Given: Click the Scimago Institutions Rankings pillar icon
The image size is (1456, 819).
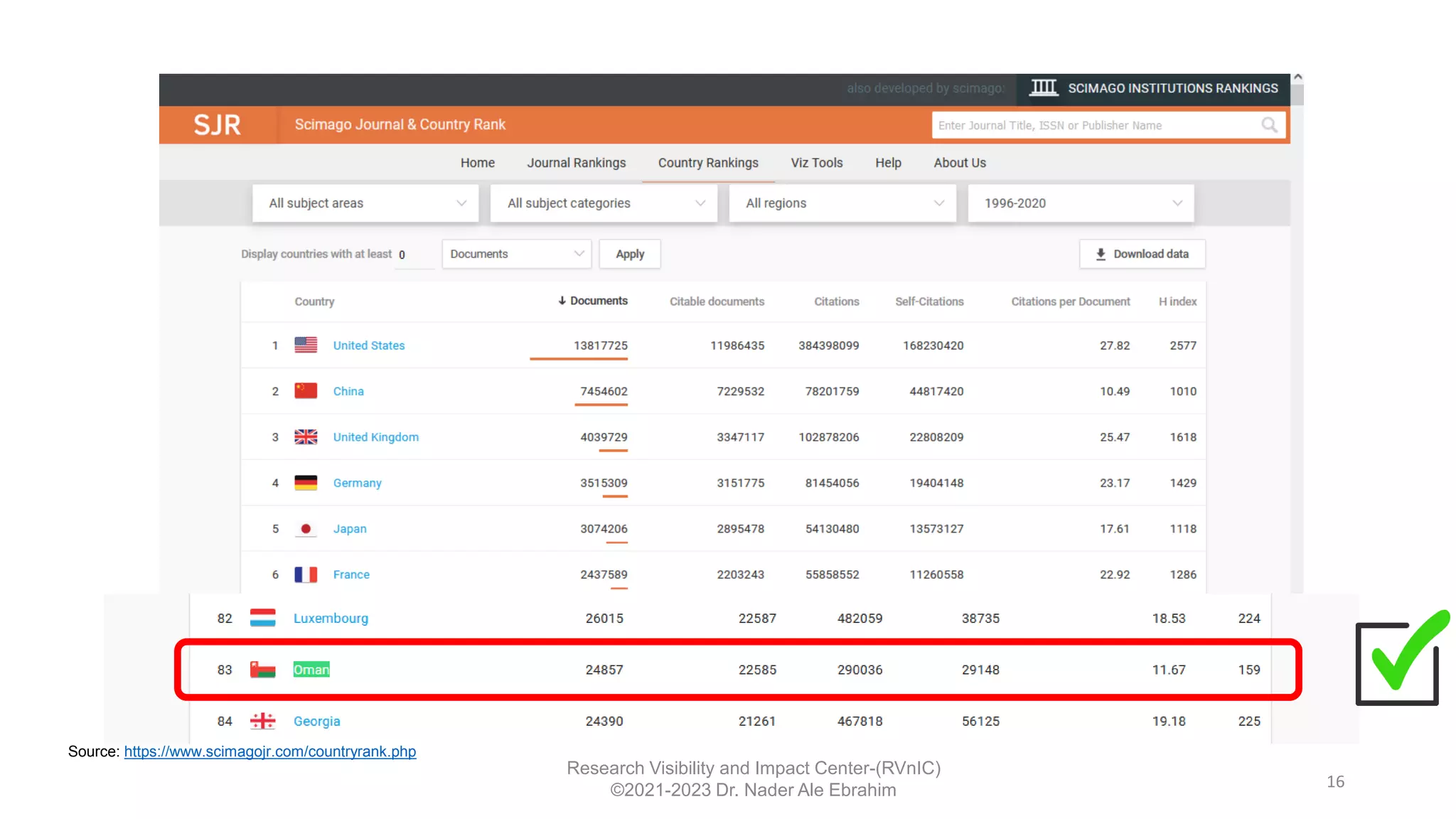Looking at the screenshot, I should tap(1044, 87).
